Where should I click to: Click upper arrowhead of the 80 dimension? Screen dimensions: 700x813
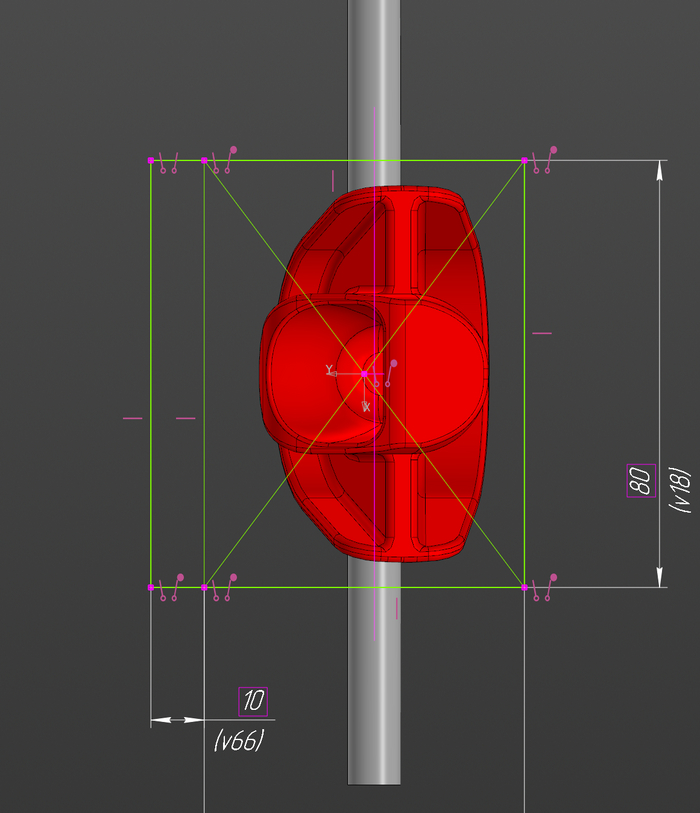(659, 172)
